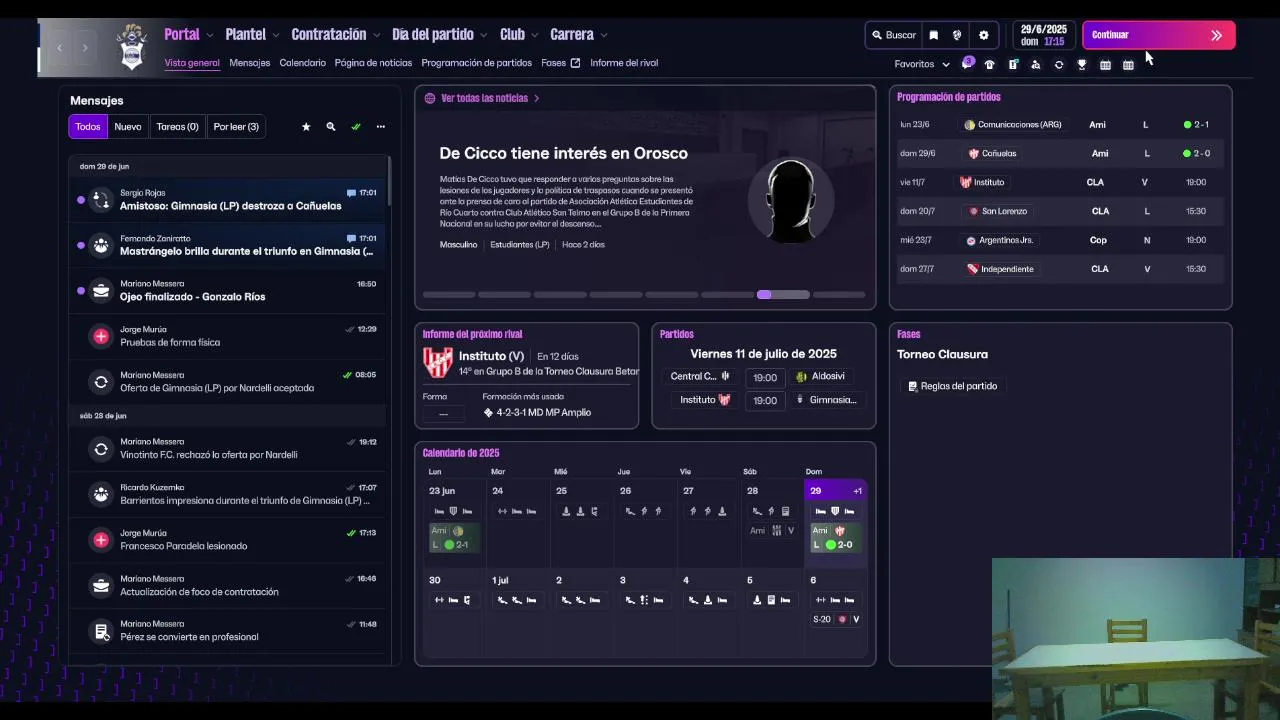Click the date display 29/6/2025
The width and height of the screenshot is (1280, 720).
(1043, 35)
